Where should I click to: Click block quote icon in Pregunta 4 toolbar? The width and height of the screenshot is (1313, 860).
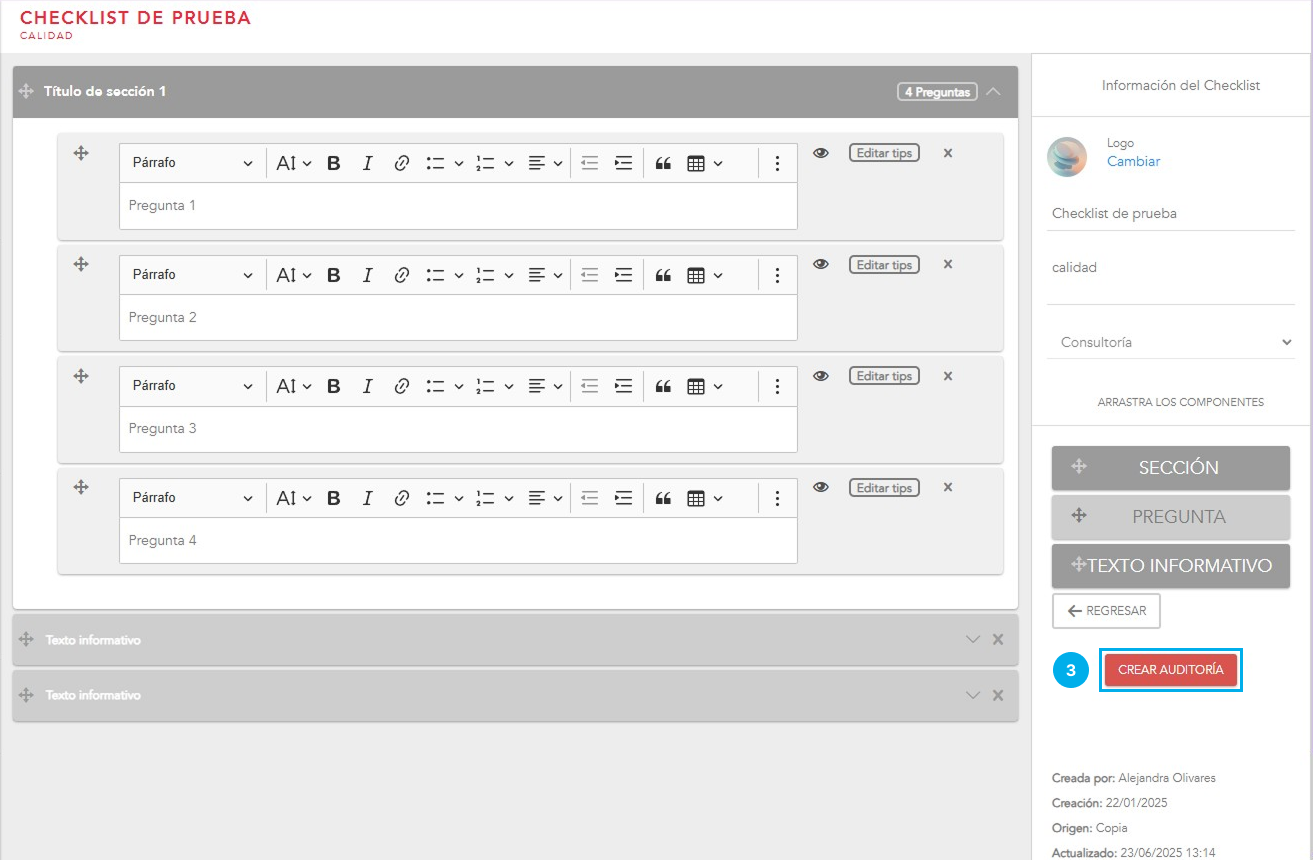[x=662, y=498]
